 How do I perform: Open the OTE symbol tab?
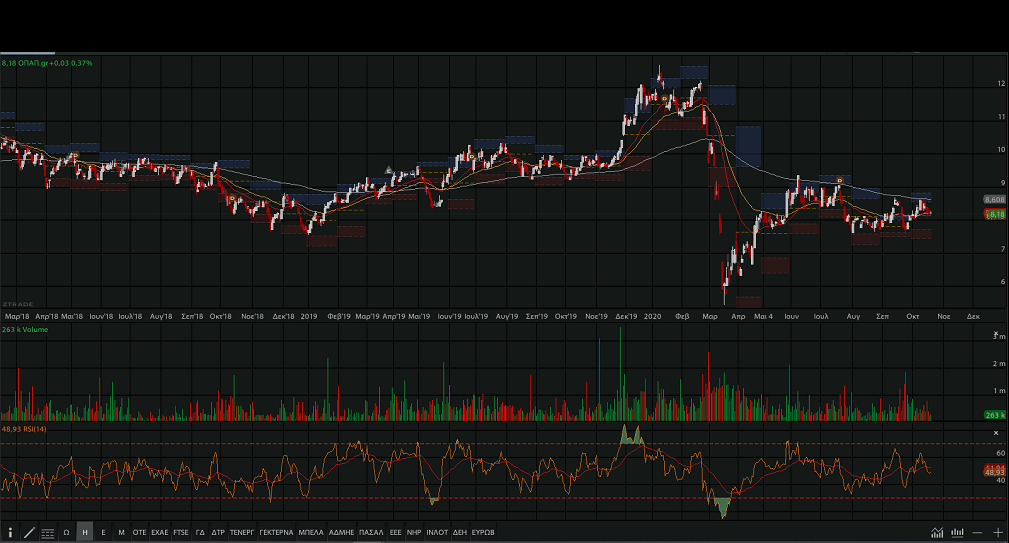pyautogui.click(x=140, y=532)
